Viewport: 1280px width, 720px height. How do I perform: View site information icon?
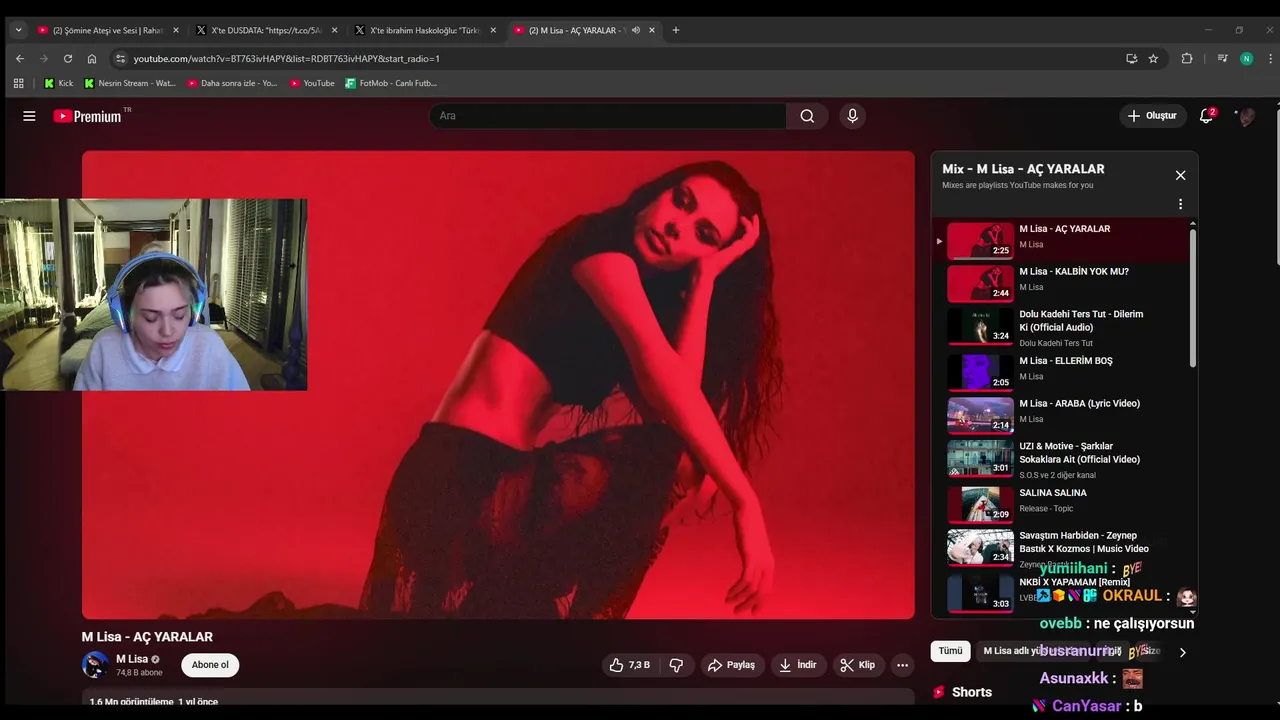coord(120,59)
